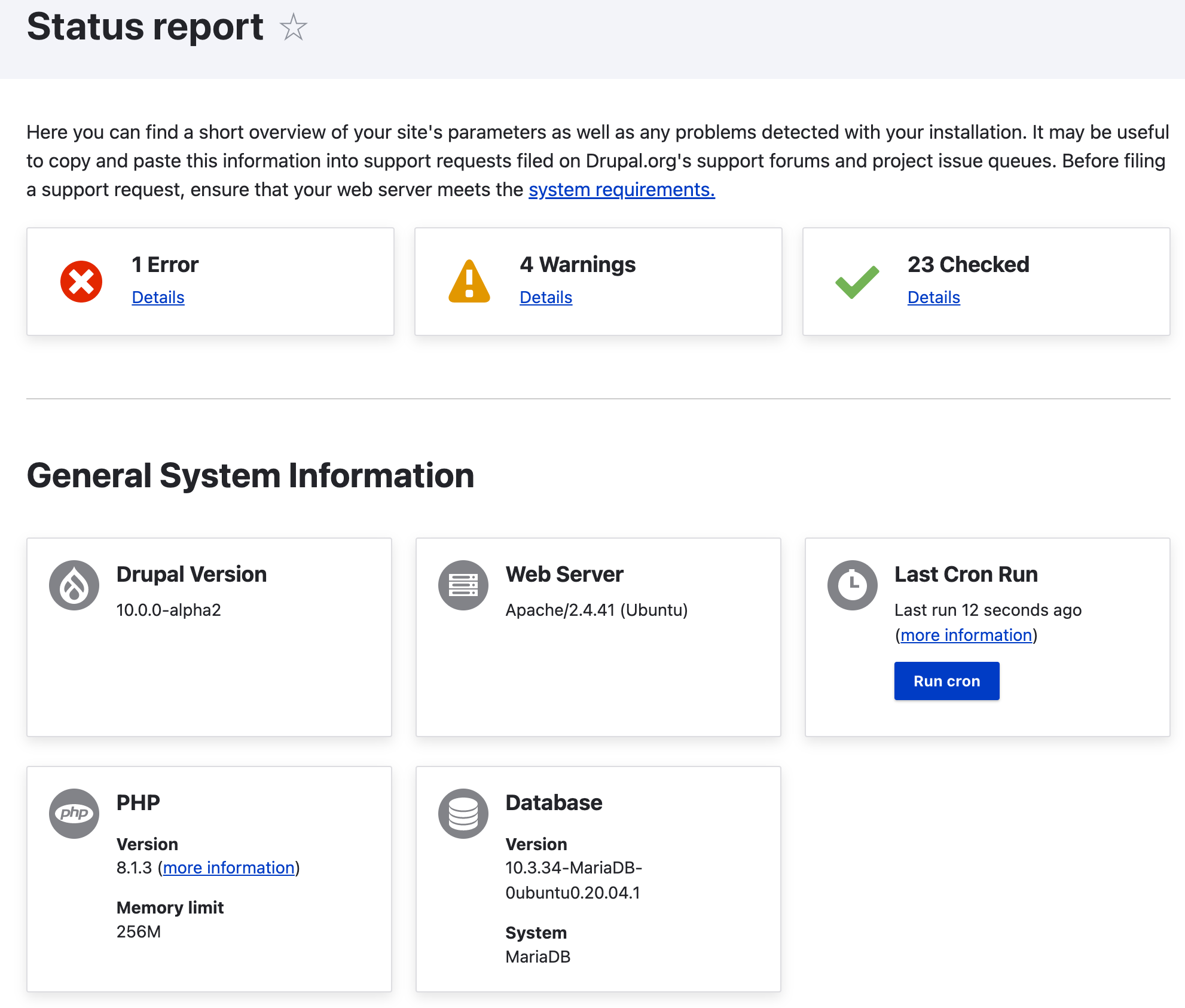Click the PHP version number 8.1.3
Image resolution: width=1185 pixels, height=1008 pixels.
click(134, 868)
